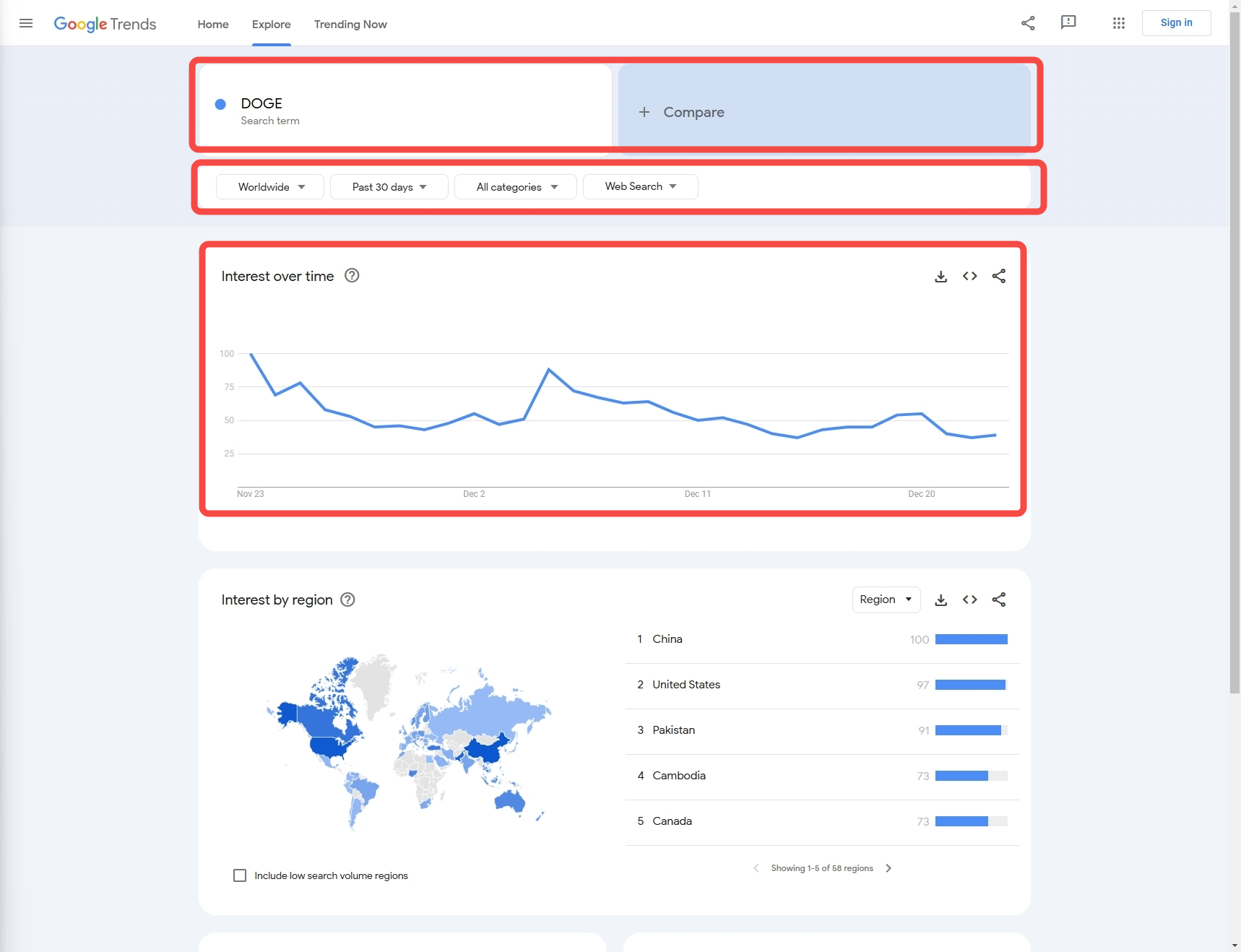Go to next page of regions
The image size is (1241, 952).
[888, 868]
